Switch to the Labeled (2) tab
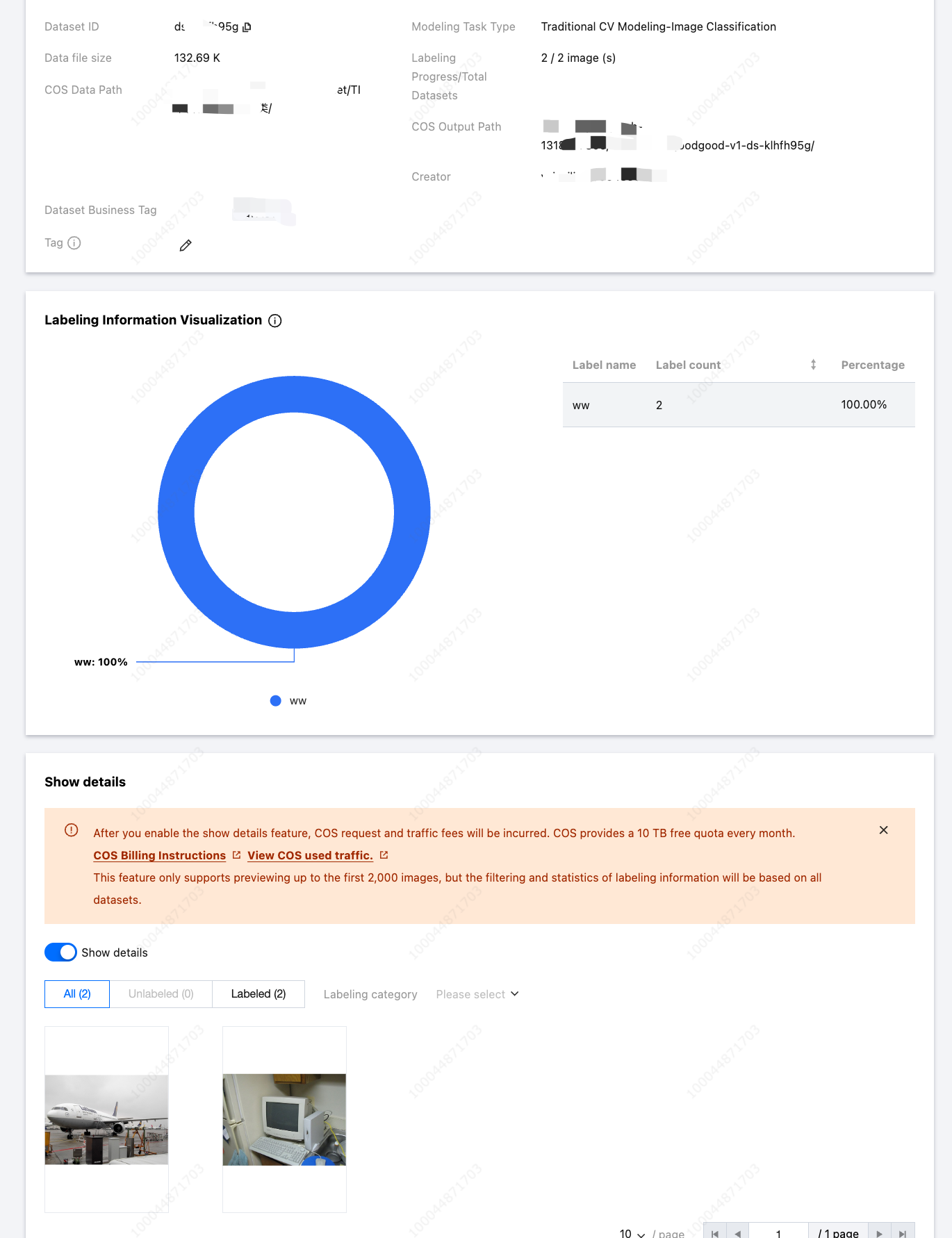Viewport: 952px width, 1238px height. 258,994
